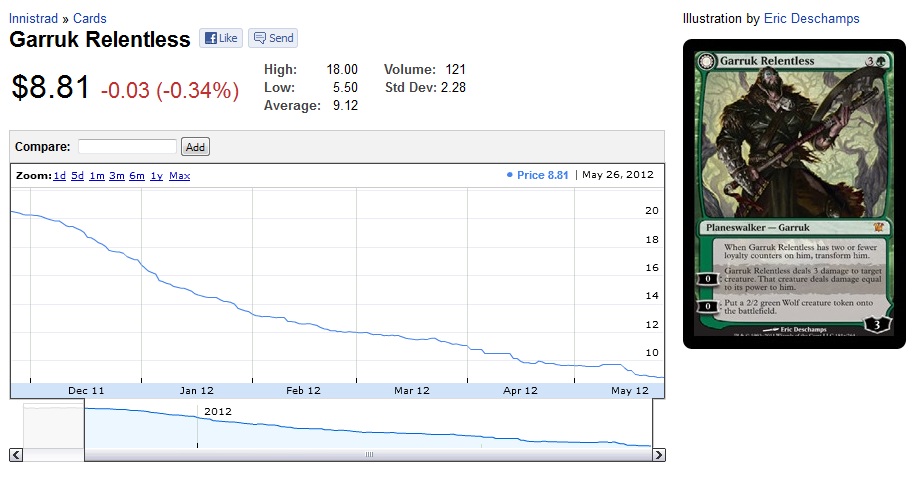This screenshot has width=912, height=483.
Task: Click the right scroll arrow under chart
Action: click(x=658, y=455)
